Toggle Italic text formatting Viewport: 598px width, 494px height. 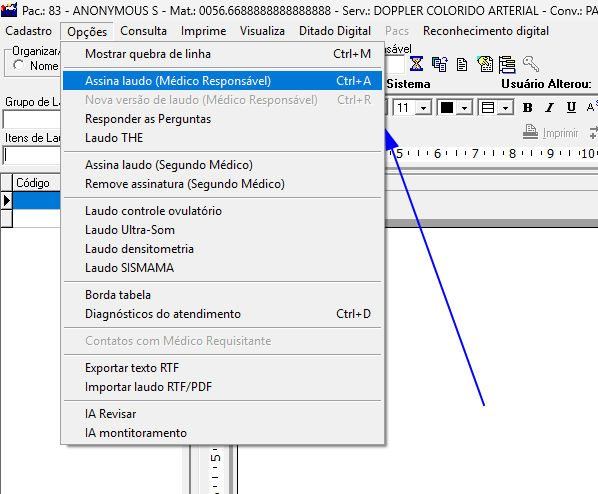[x=549, y=108]
